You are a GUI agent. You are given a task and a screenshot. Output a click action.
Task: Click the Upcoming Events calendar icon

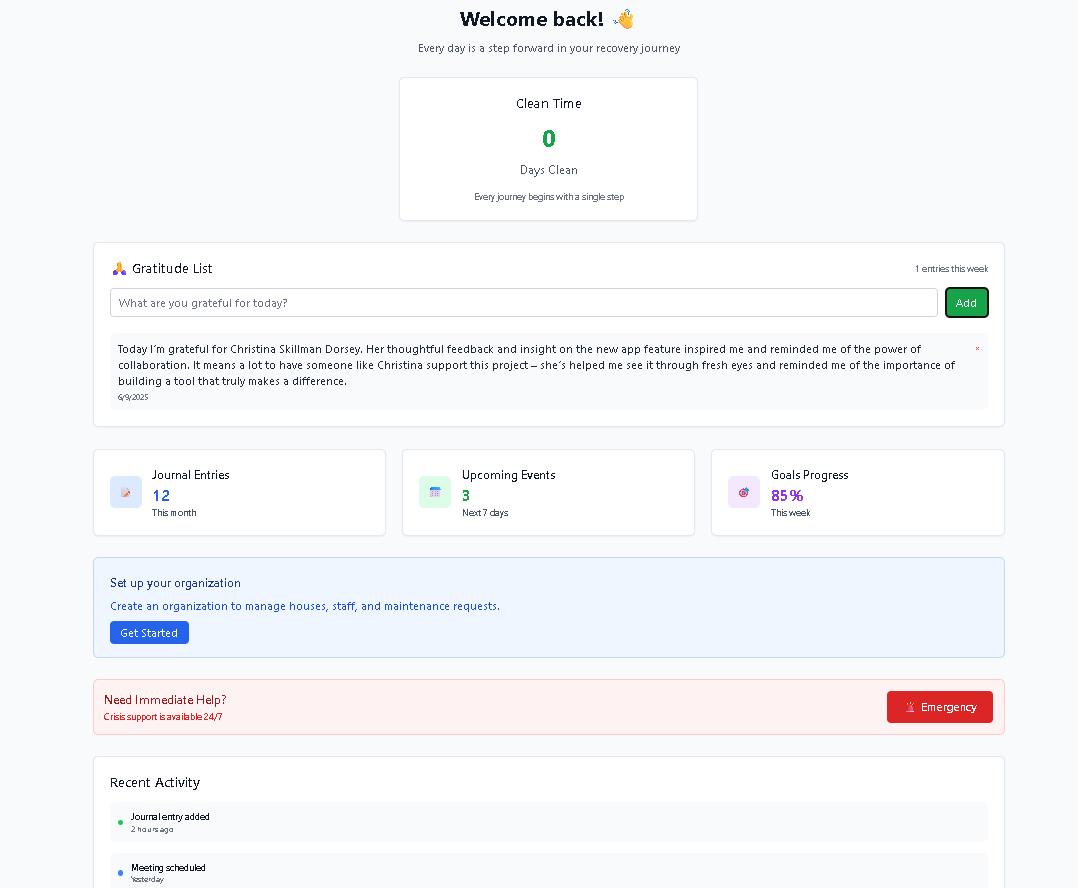pyautogui.click(x=435, y=492)
